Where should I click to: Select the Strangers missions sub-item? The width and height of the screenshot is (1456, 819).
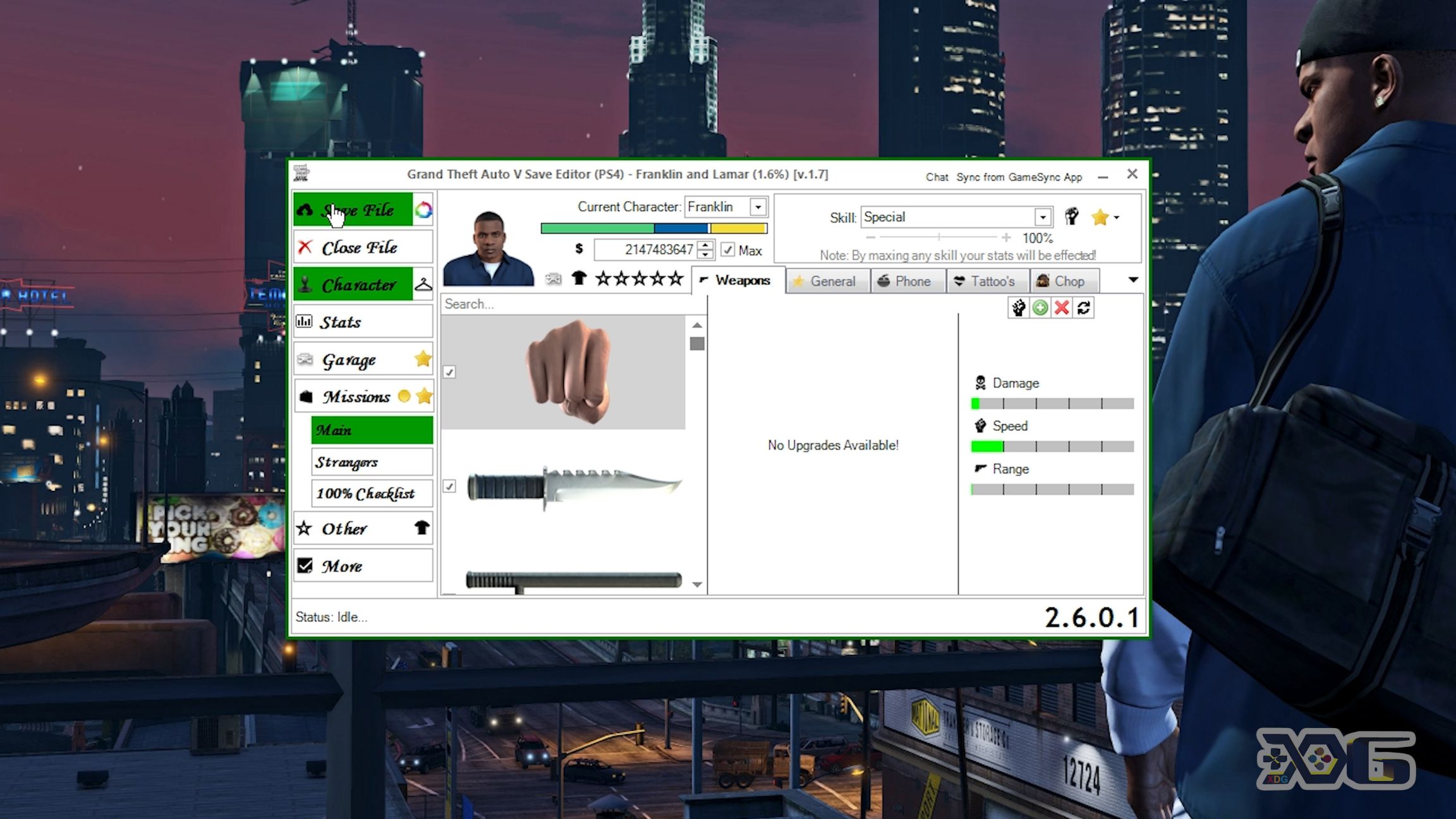(372, 462)
